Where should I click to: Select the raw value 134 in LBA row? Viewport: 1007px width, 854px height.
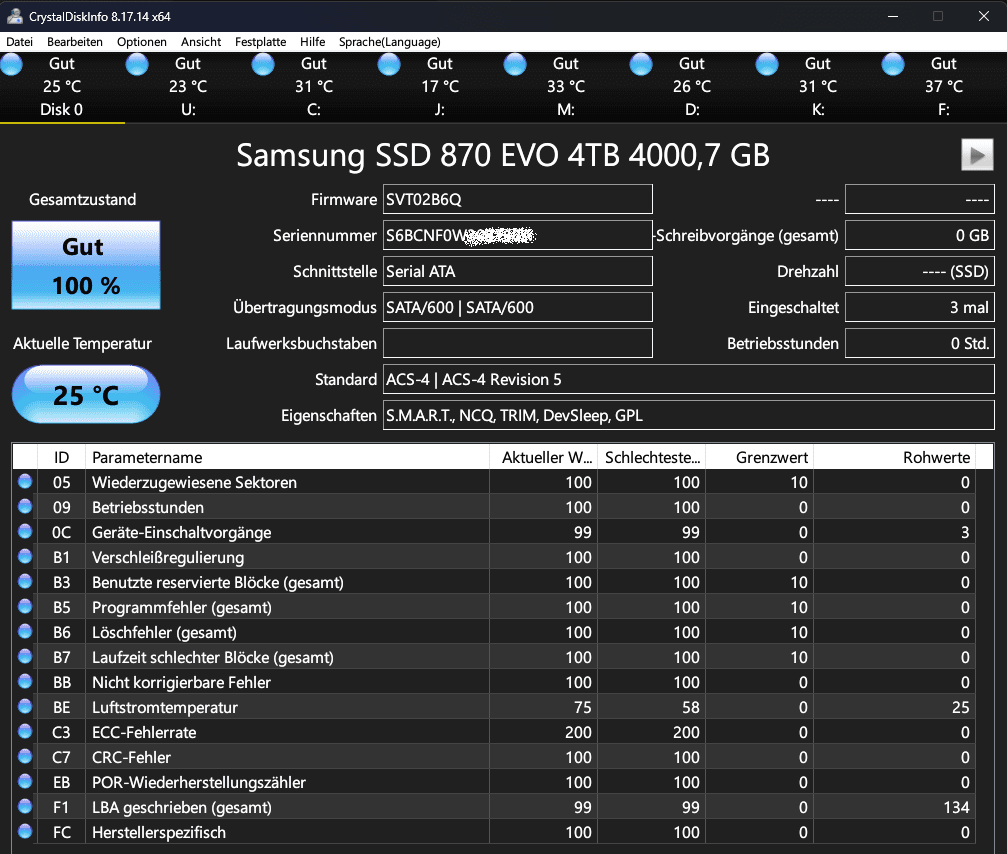pos(956,807)
